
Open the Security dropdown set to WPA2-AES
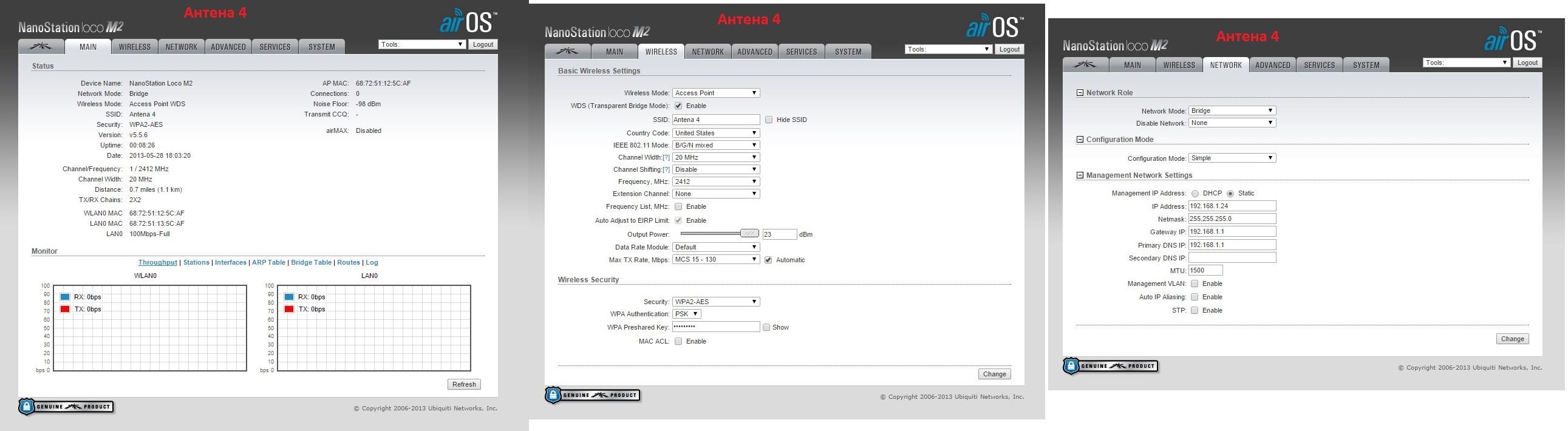[716, 302]
